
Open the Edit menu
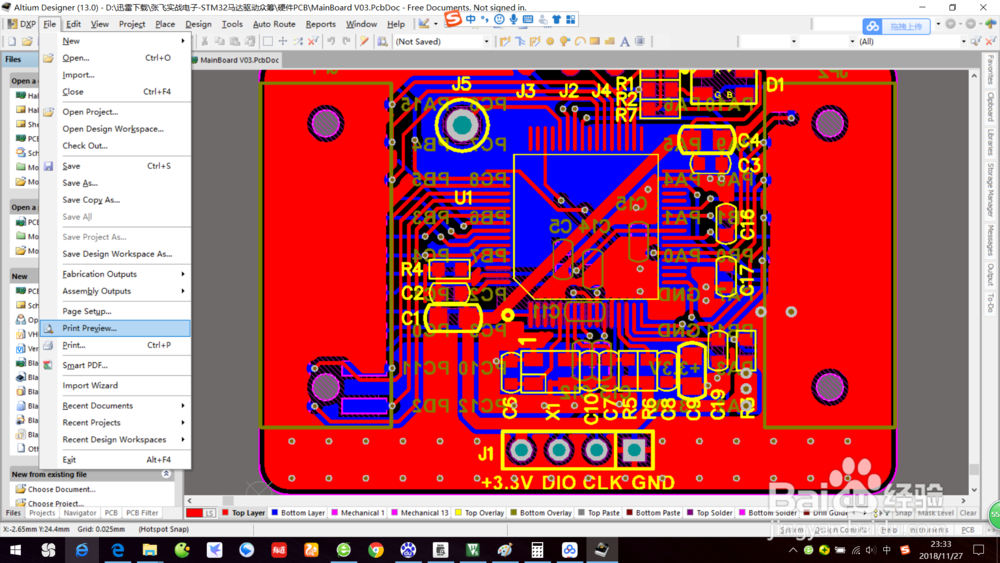tap(73, 24)
